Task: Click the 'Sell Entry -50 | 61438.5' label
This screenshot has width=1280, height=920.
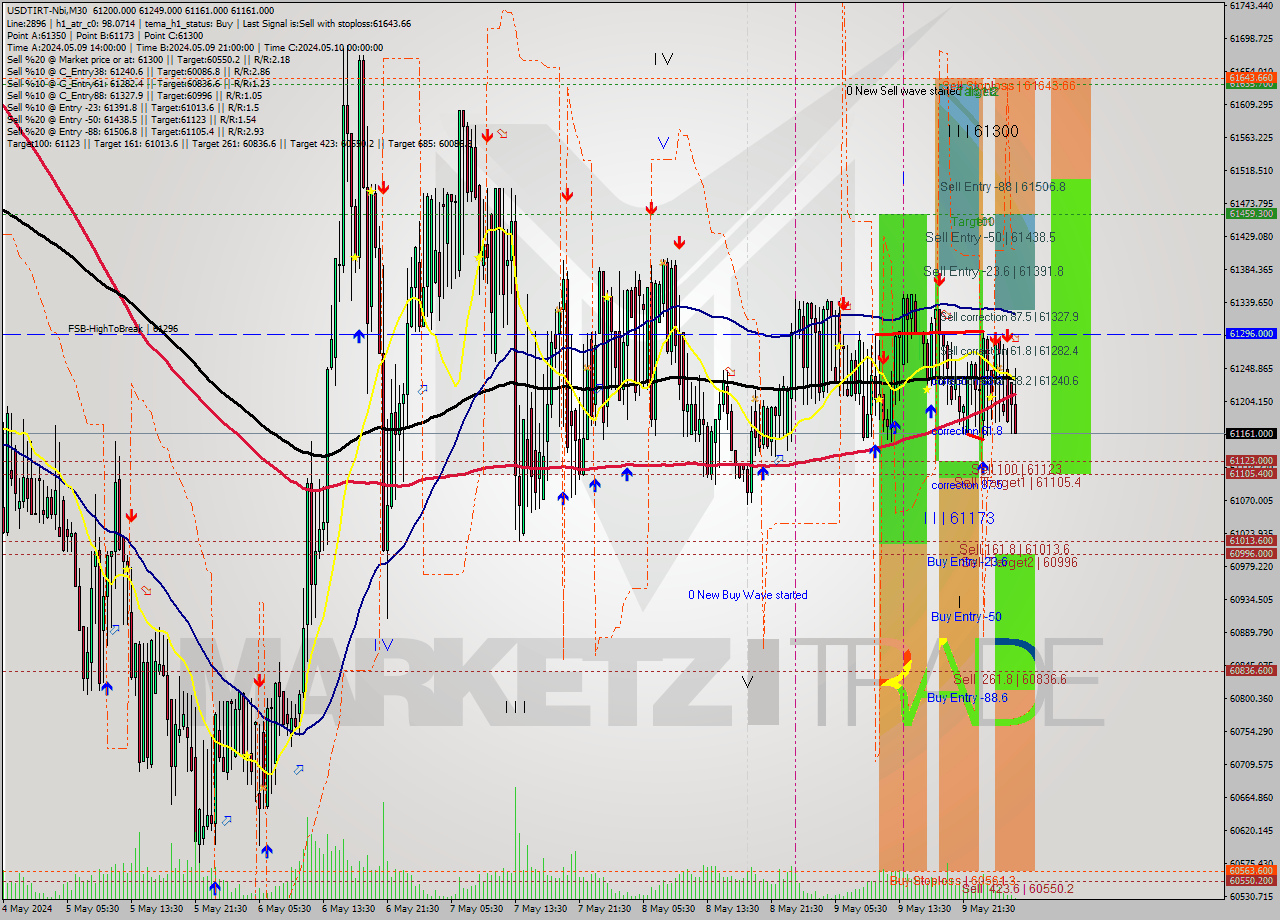Action: (x=990, y=237)
